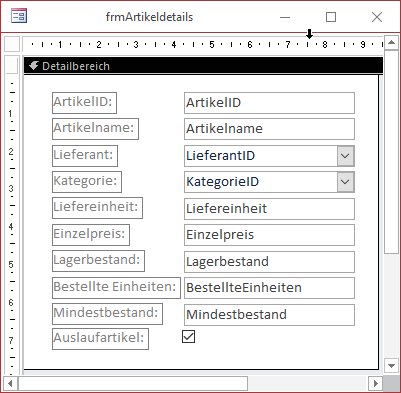401x393 pixels.
Task: Click the 'Kategorie:' label
Action: point(87,182)
